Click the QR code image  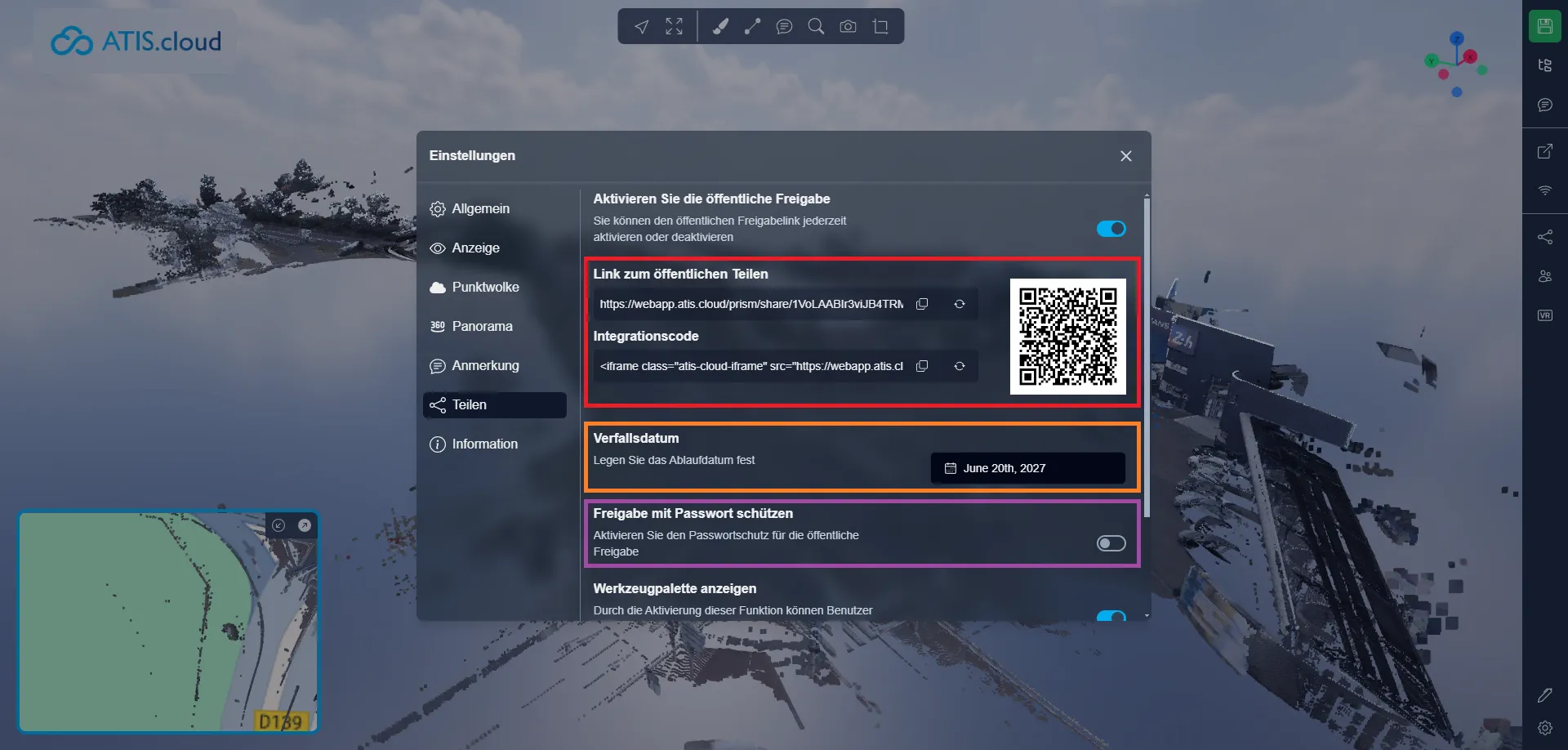click(1067, 336)
